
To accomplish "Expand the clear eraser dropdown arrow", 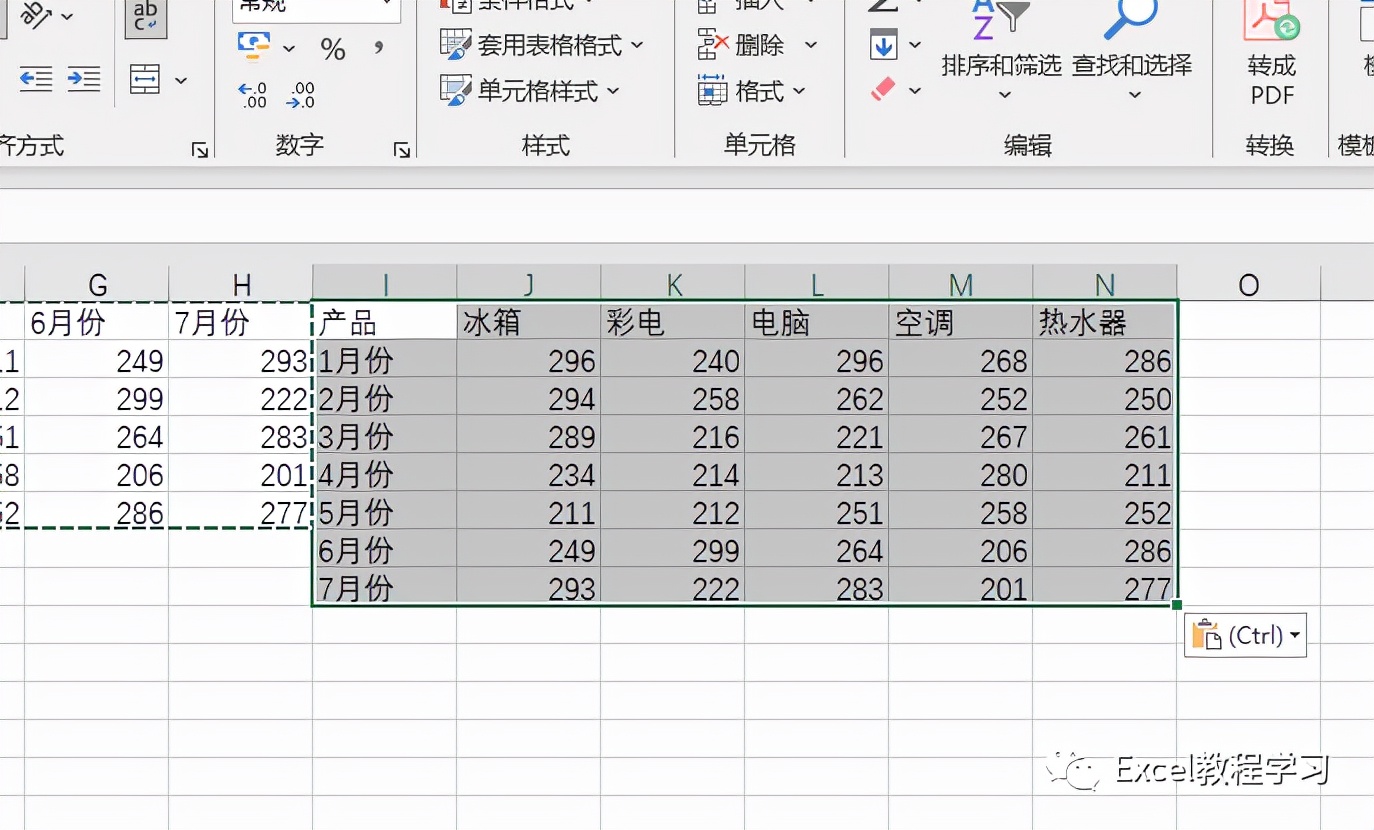I will (915, 91).
